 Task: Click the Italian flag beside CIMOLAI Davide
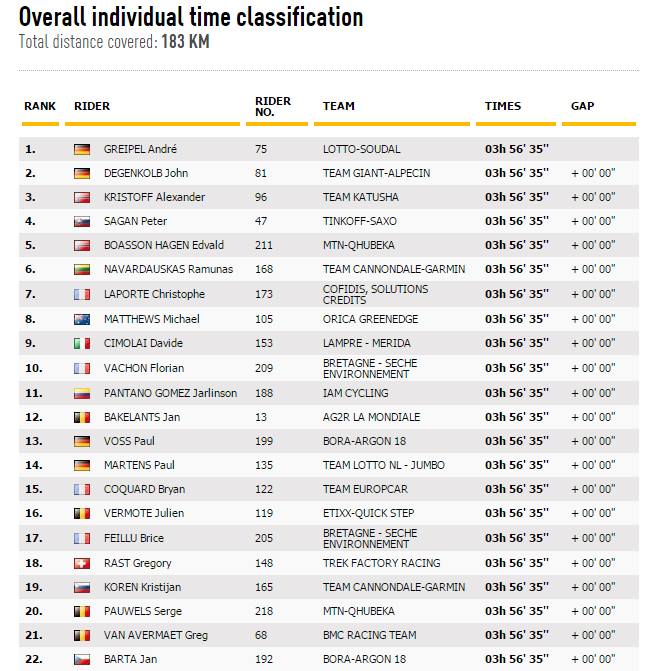click(82, 343)
